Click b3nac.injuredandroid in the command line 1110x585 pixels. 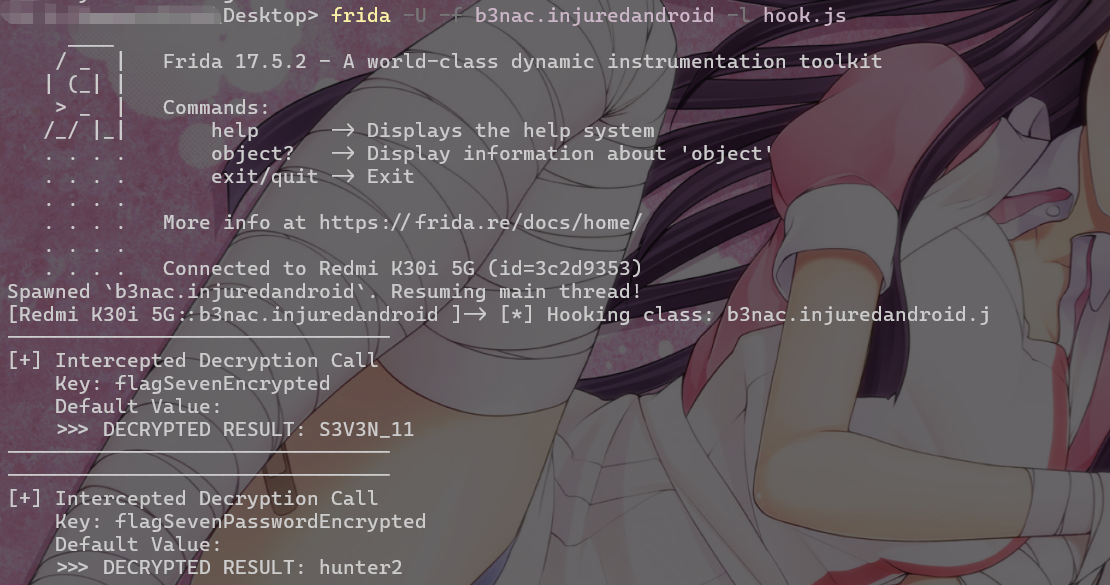pyautogui.click(x=595, y=16)
